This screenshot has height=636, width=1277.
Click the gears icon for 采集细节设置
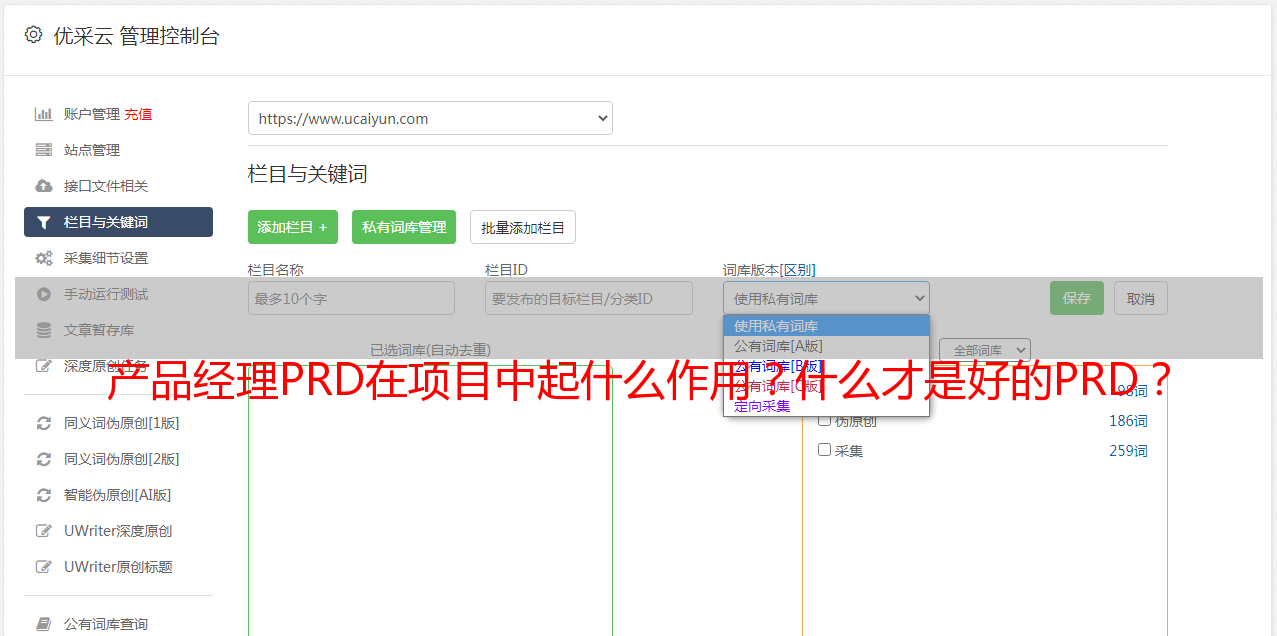click(x=43, y=258)
